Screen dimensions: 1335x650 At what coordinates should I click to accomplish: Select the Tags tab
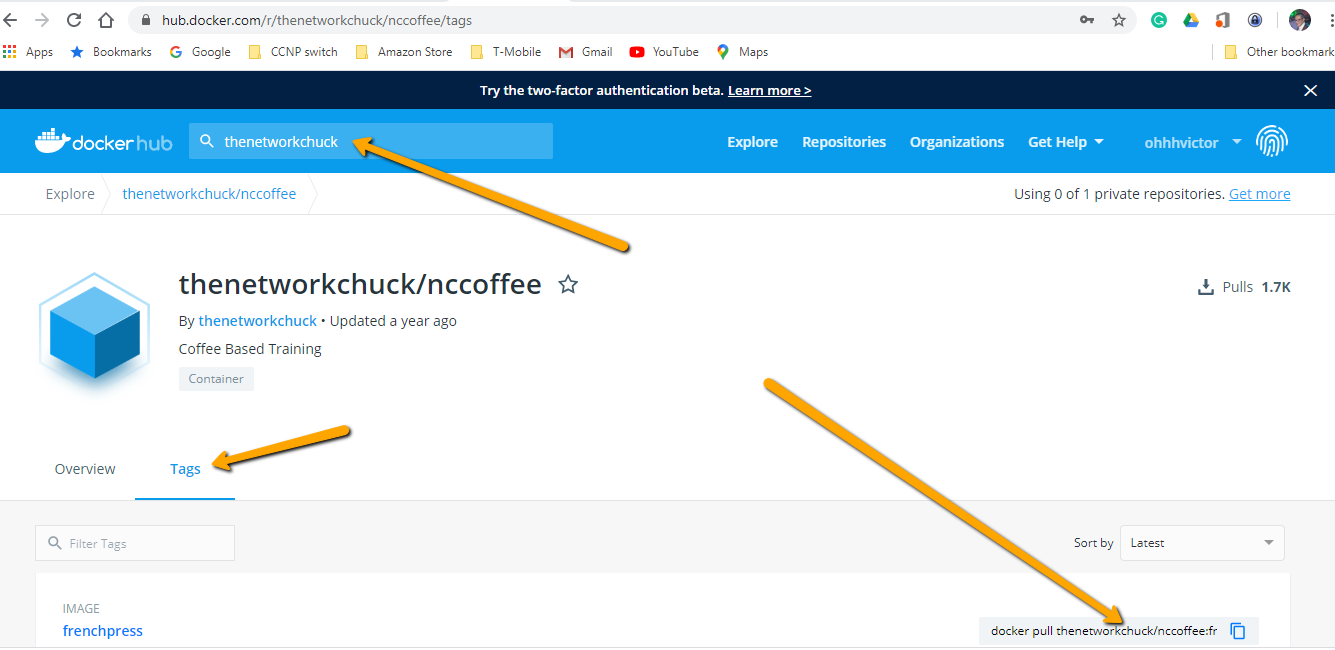(185, 468)
